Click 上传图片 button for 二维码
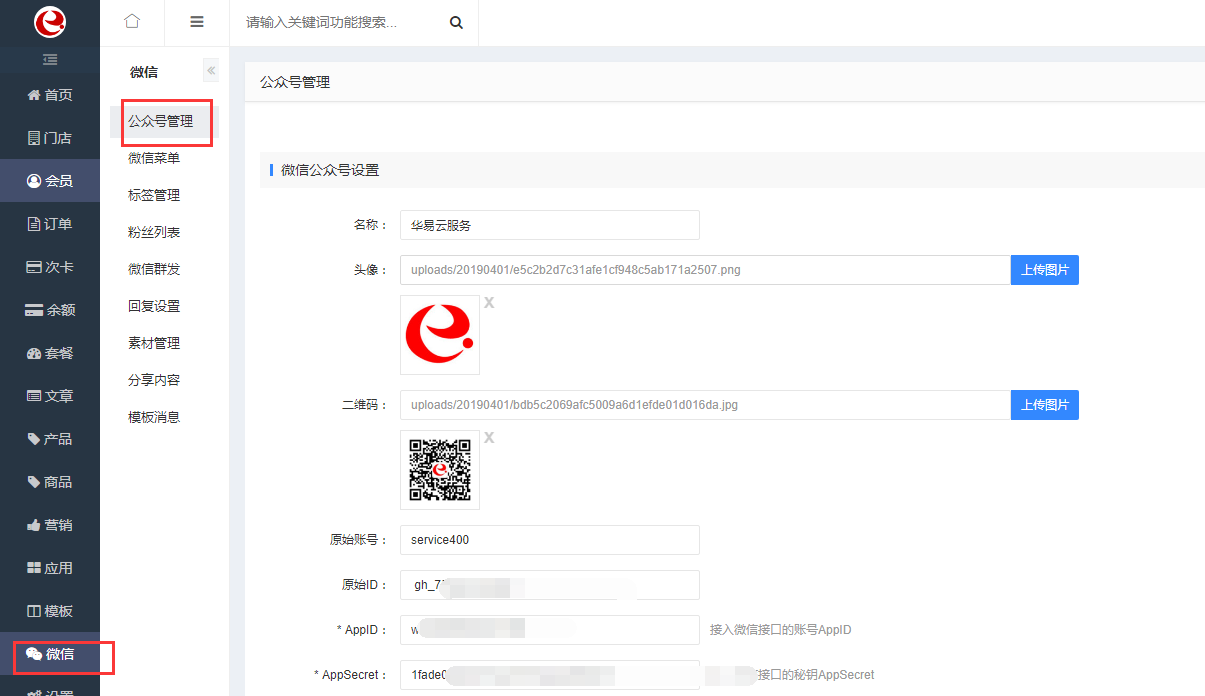The width and height of the screenshot is (1205, 696). pos(1044,405)
